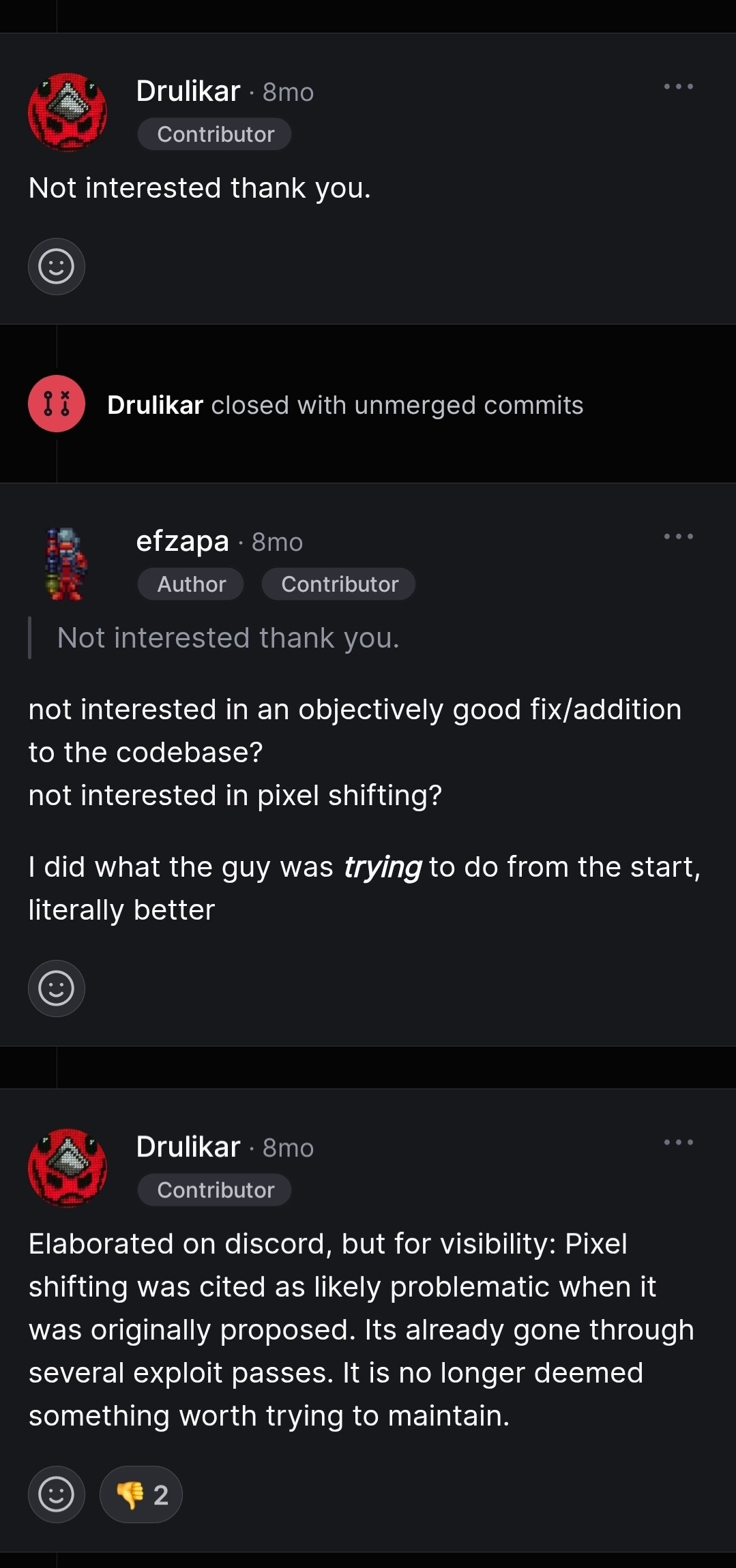The image size is (736, 1568).
Task: Tap Contributor badge on Drulikar's first comment
Action: [x=215, y=134]
